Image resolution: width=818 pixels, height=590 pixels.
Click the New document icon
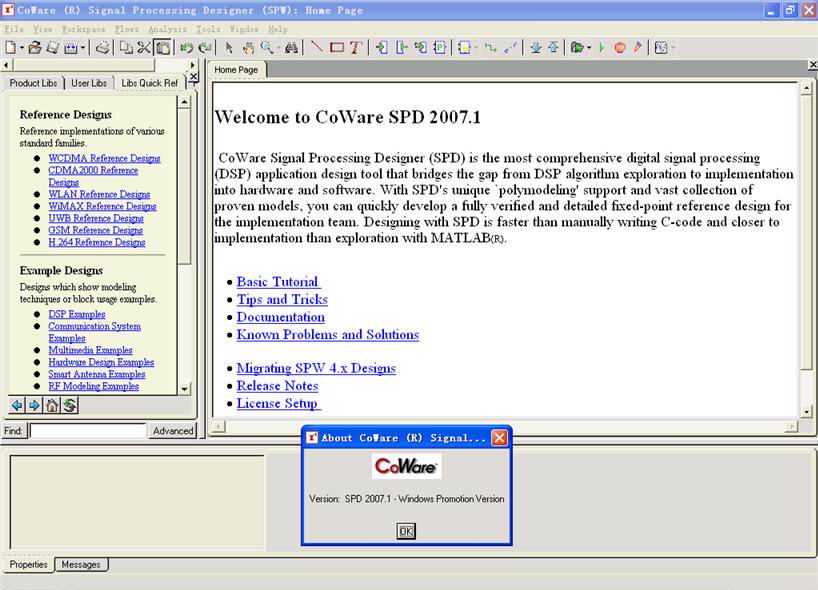pyautogui.click(x=10, y=48)
